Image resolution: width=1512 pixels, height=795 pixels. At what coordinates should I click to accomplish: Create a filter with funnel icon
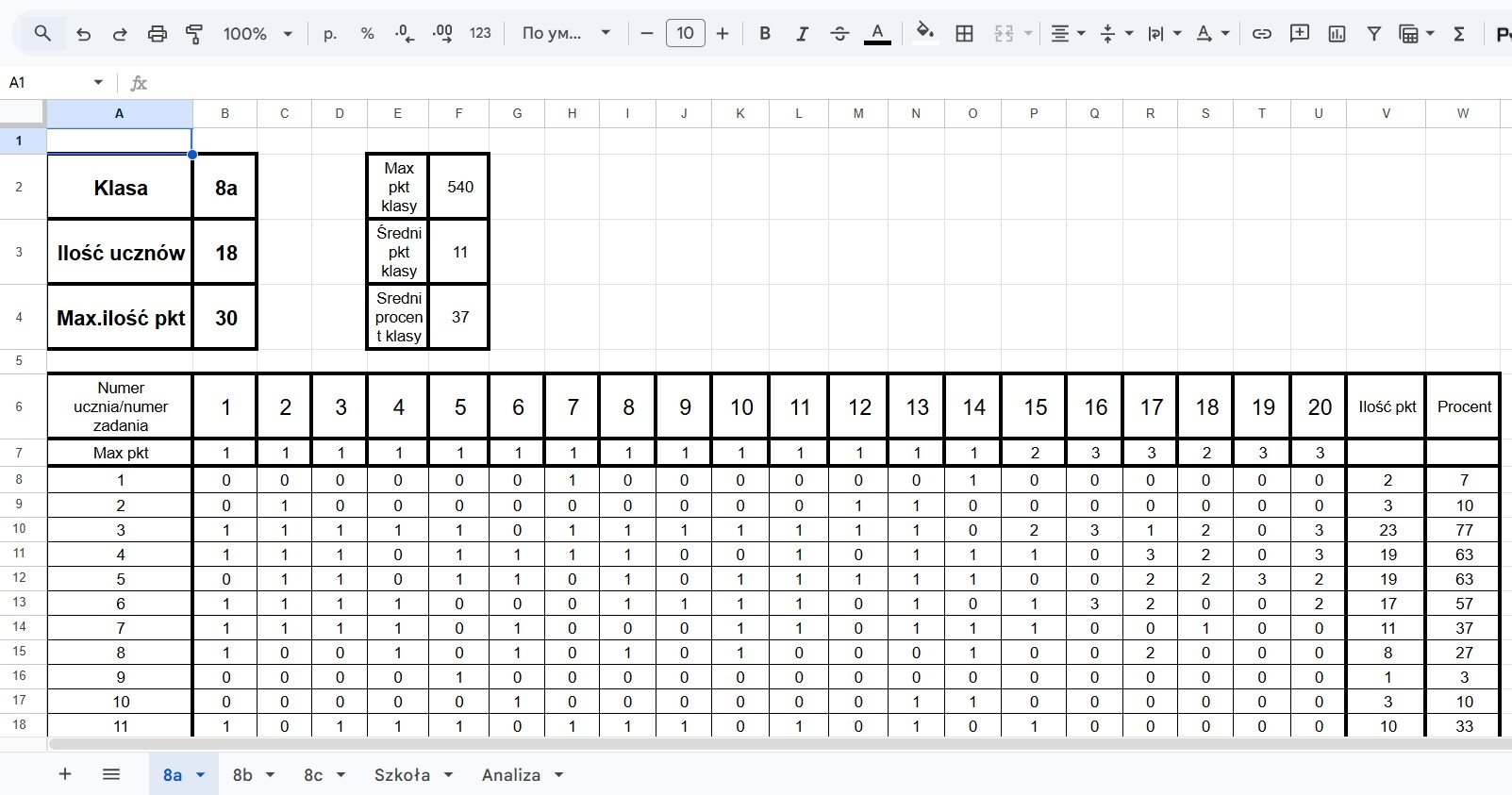click(x=1374, y=34)
